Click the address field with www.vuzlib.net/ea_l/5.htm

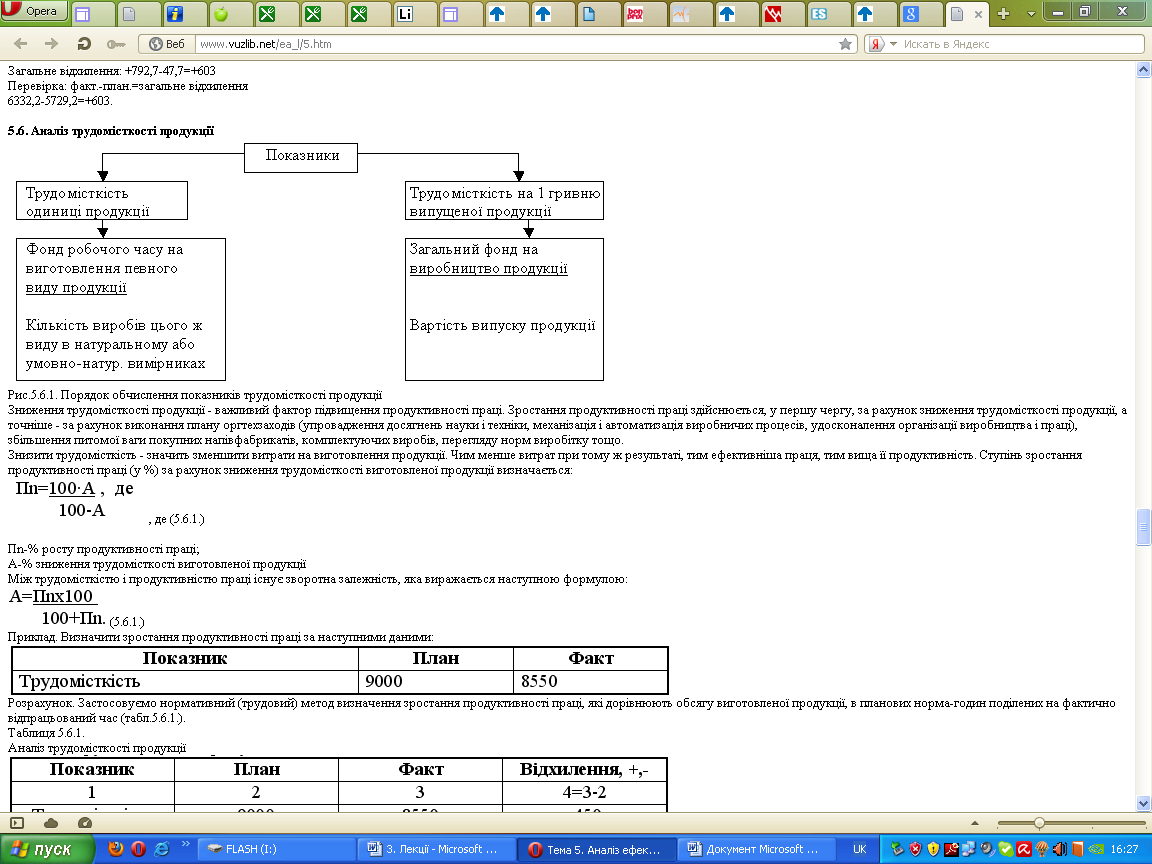coord(514,44)
